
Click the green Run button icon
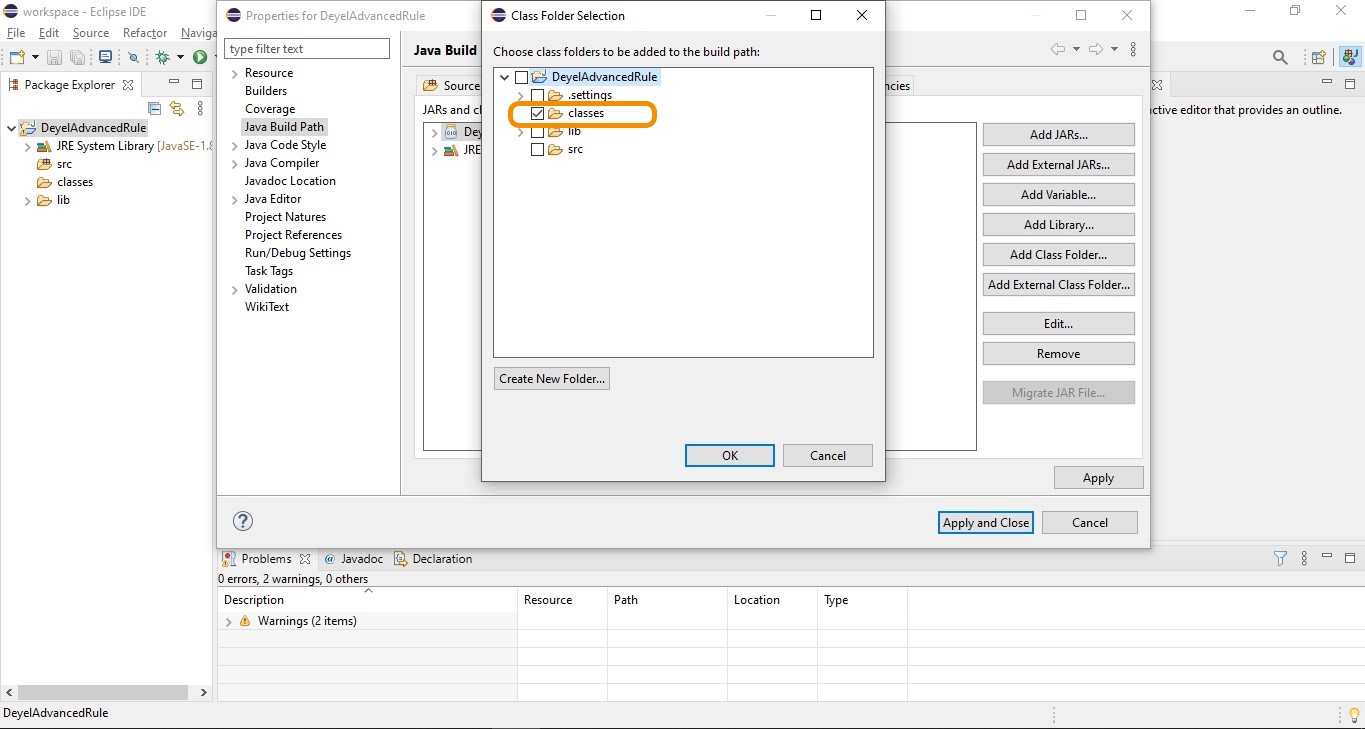click(200, 58)
